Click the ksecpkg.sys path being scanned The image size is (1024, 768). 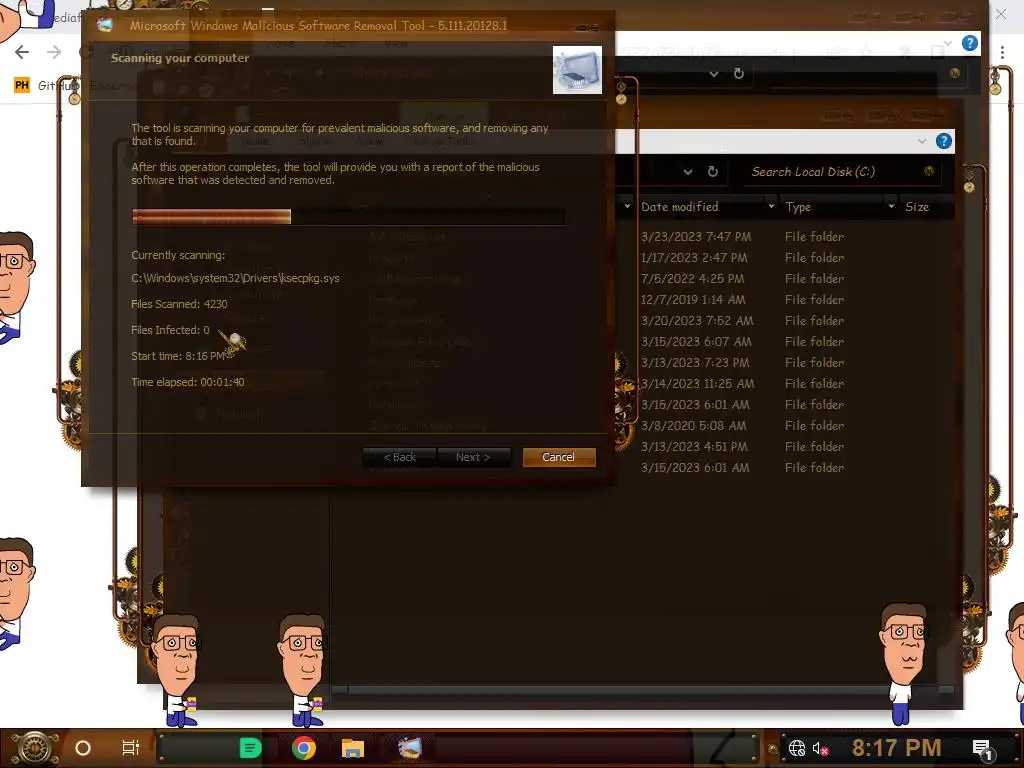235,278
